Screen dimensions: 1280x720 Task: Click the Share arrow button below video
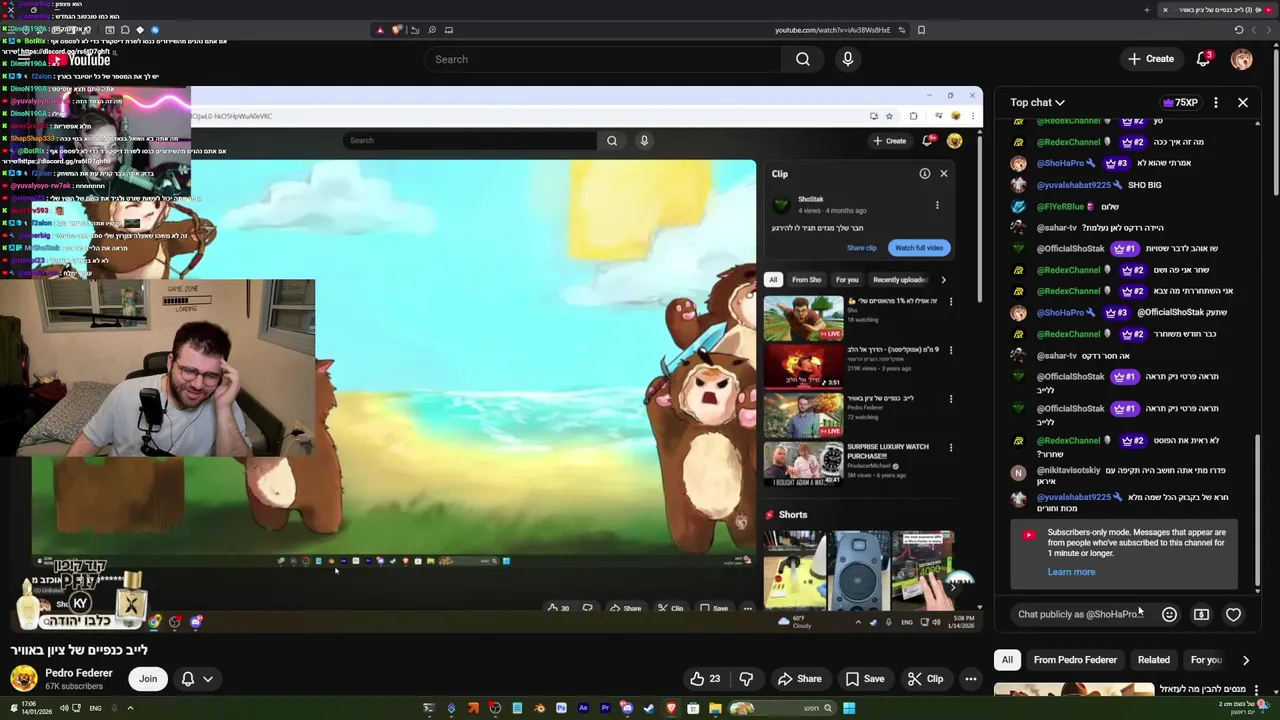pos(800,679)
